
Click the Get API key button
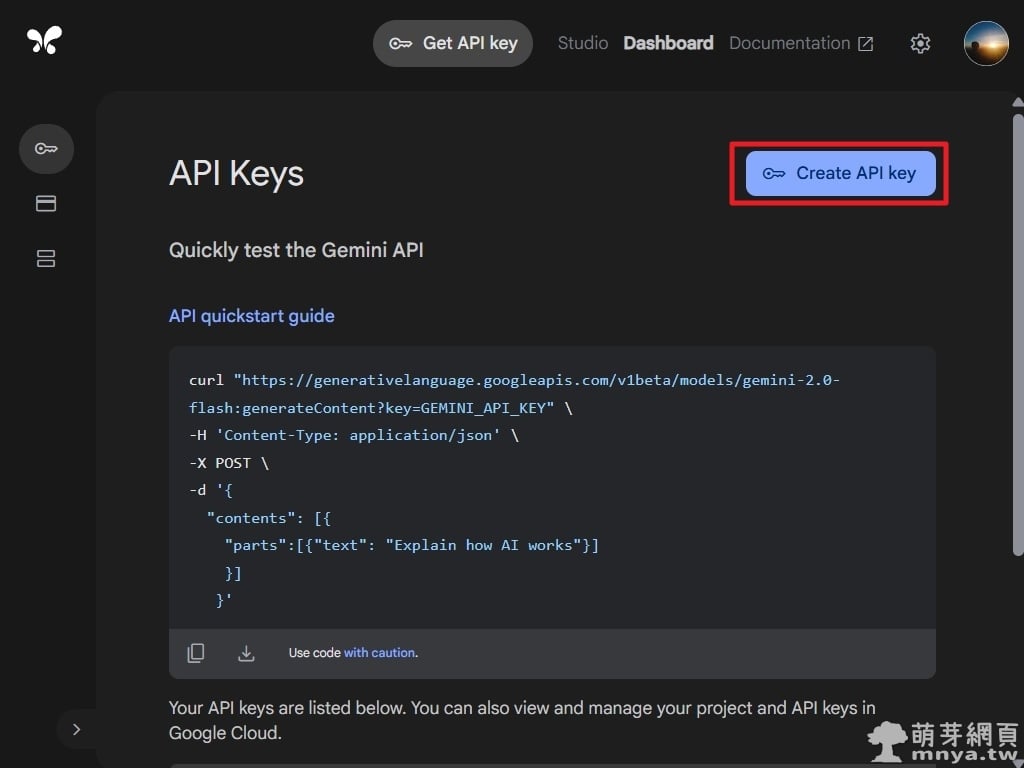[x=453, y=43]
